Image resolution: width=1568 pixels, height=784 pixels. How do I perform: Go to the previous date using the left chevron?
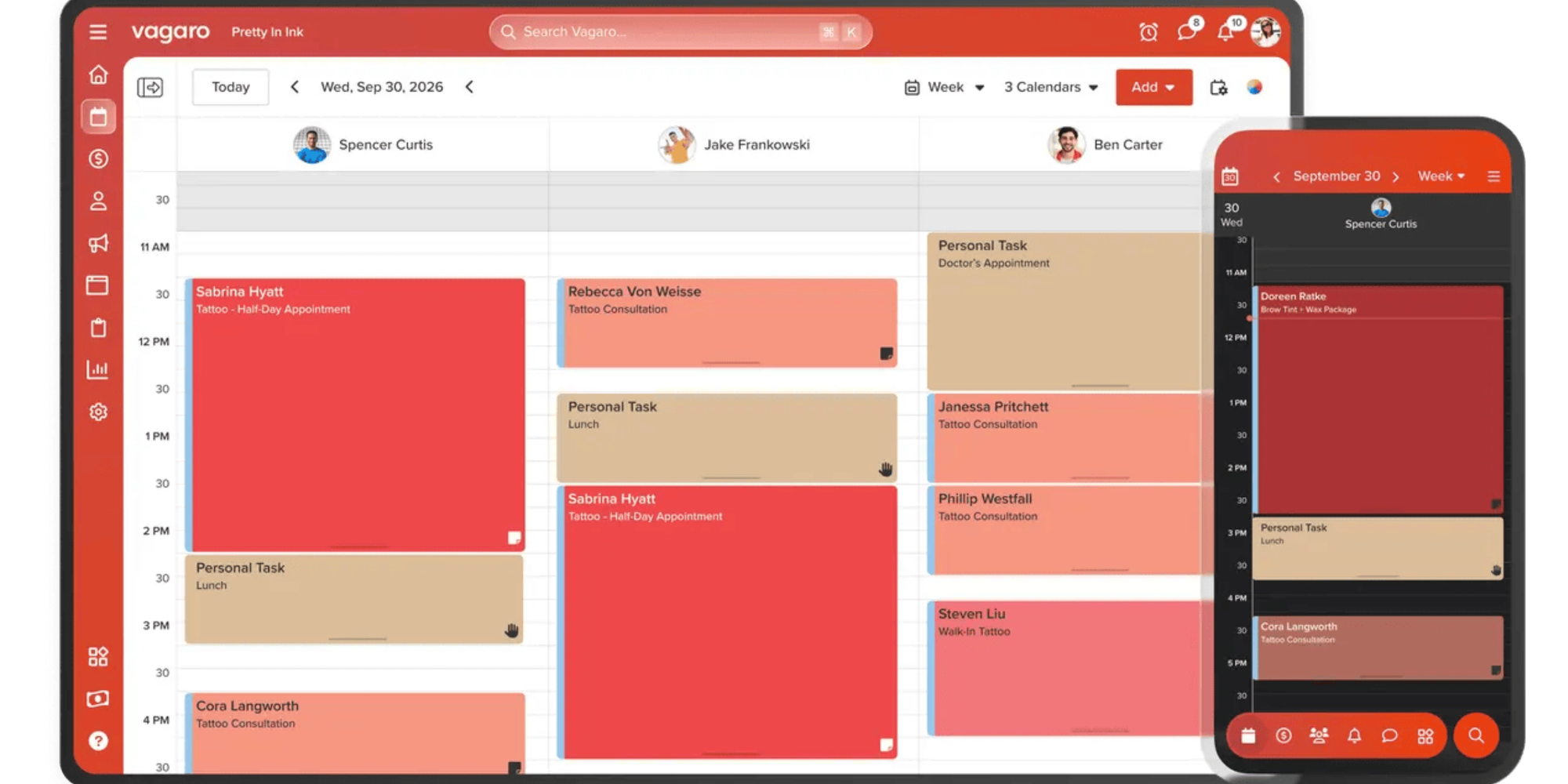tap(295, 87)
